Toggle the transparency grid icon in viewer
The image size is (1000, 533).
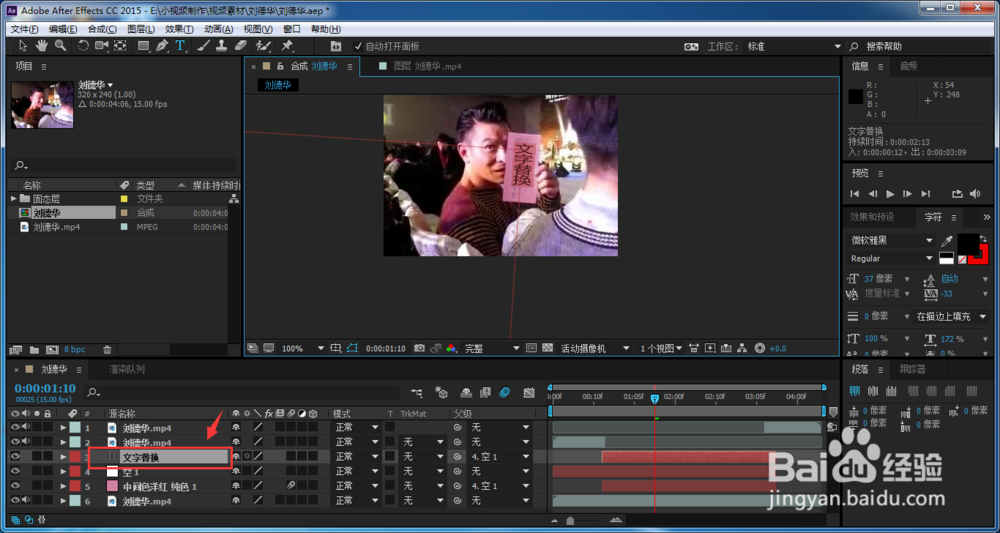click(547, 348)
